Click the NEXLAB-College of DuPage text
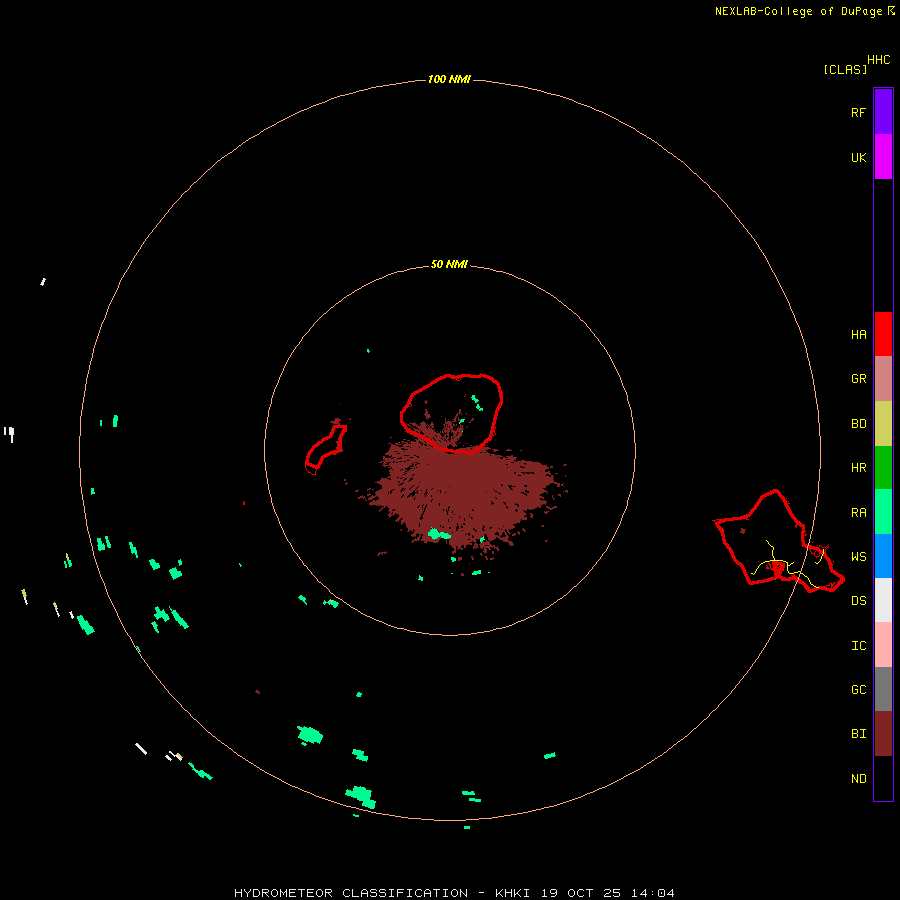This screenshot has height=900, width=900. [x=798, y=11]
